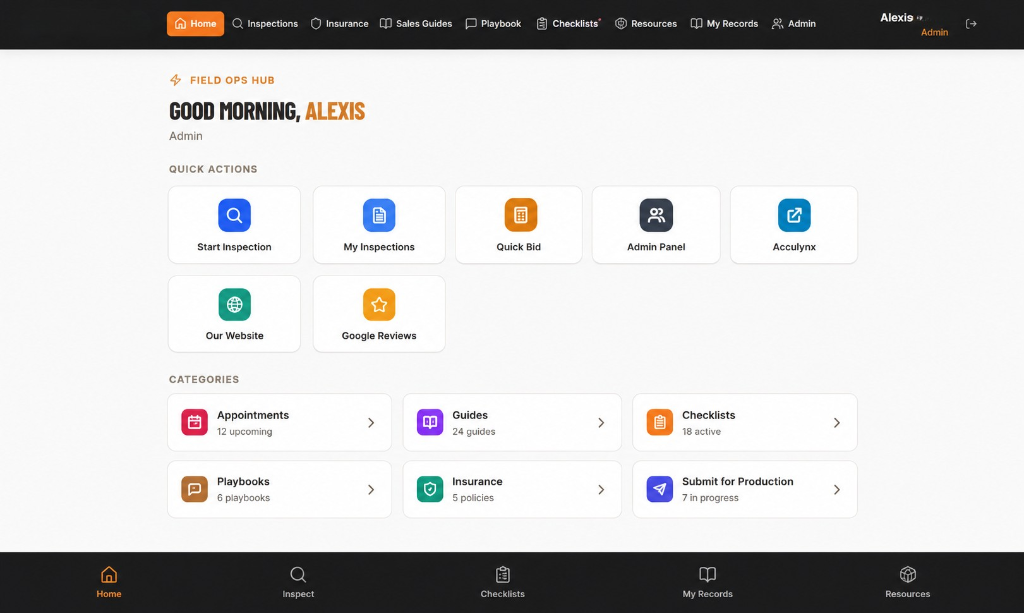
Task: Go to Inspections in top navigation
Action: point(265,24)
